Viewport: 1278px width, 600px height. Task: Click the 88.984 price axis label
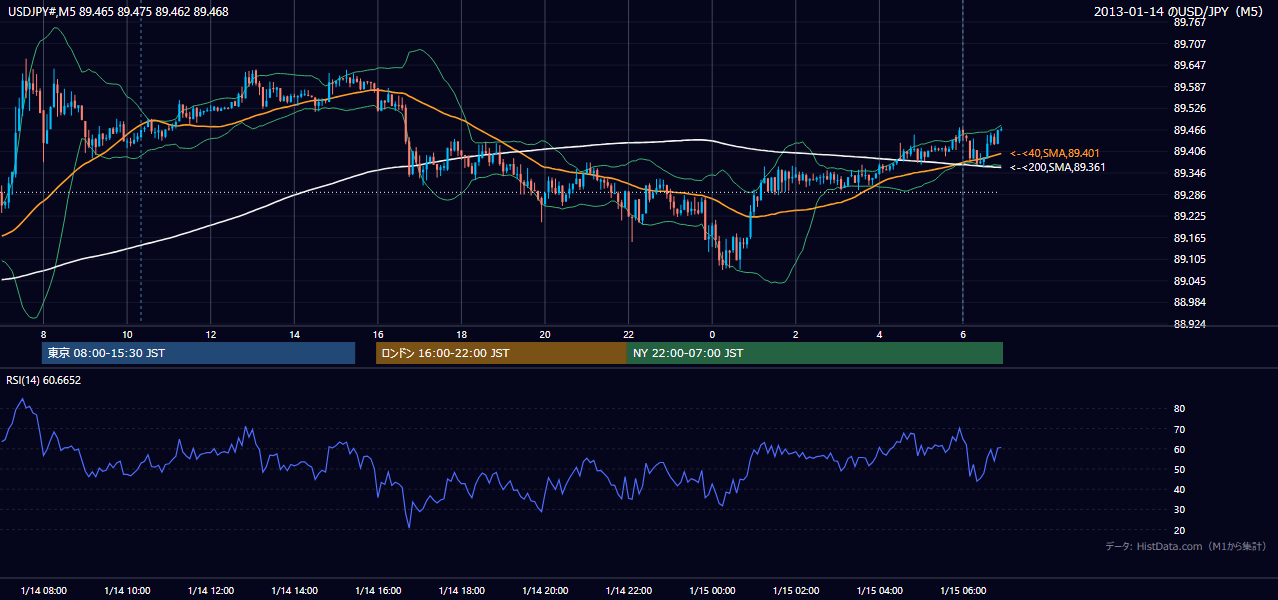pyautogui.click(x=1189, y=302)
